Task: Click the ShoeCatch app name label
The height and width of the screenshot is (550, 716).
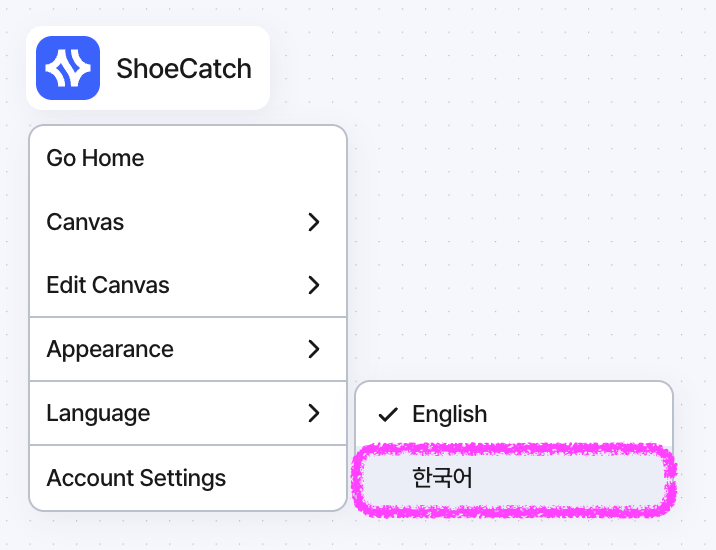Action: pyautogui.click(x=184, y=69)
